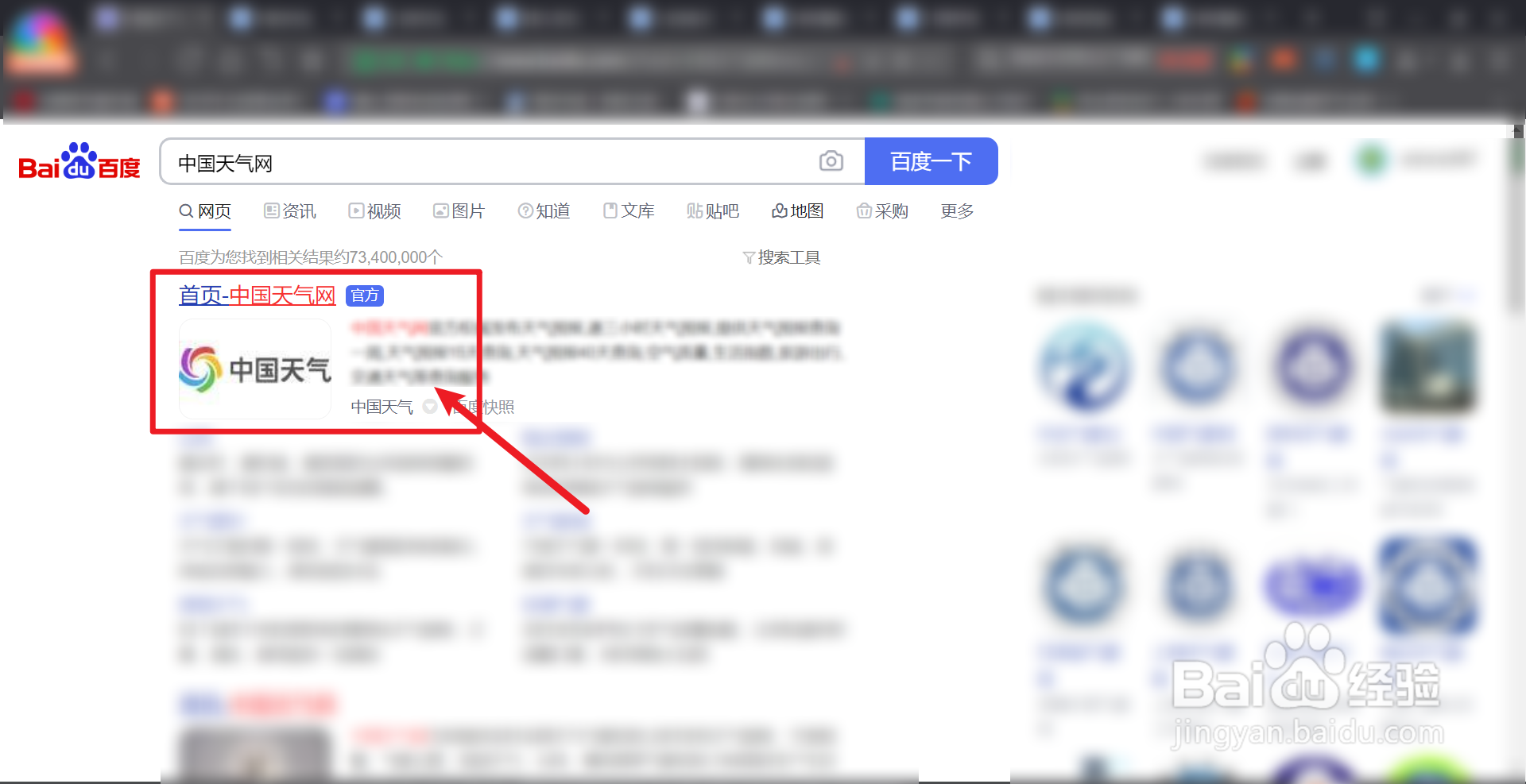Click the 采购 icon in the navigation bar
This screenshot has width=1526, height=784.
tap(865, 210)
